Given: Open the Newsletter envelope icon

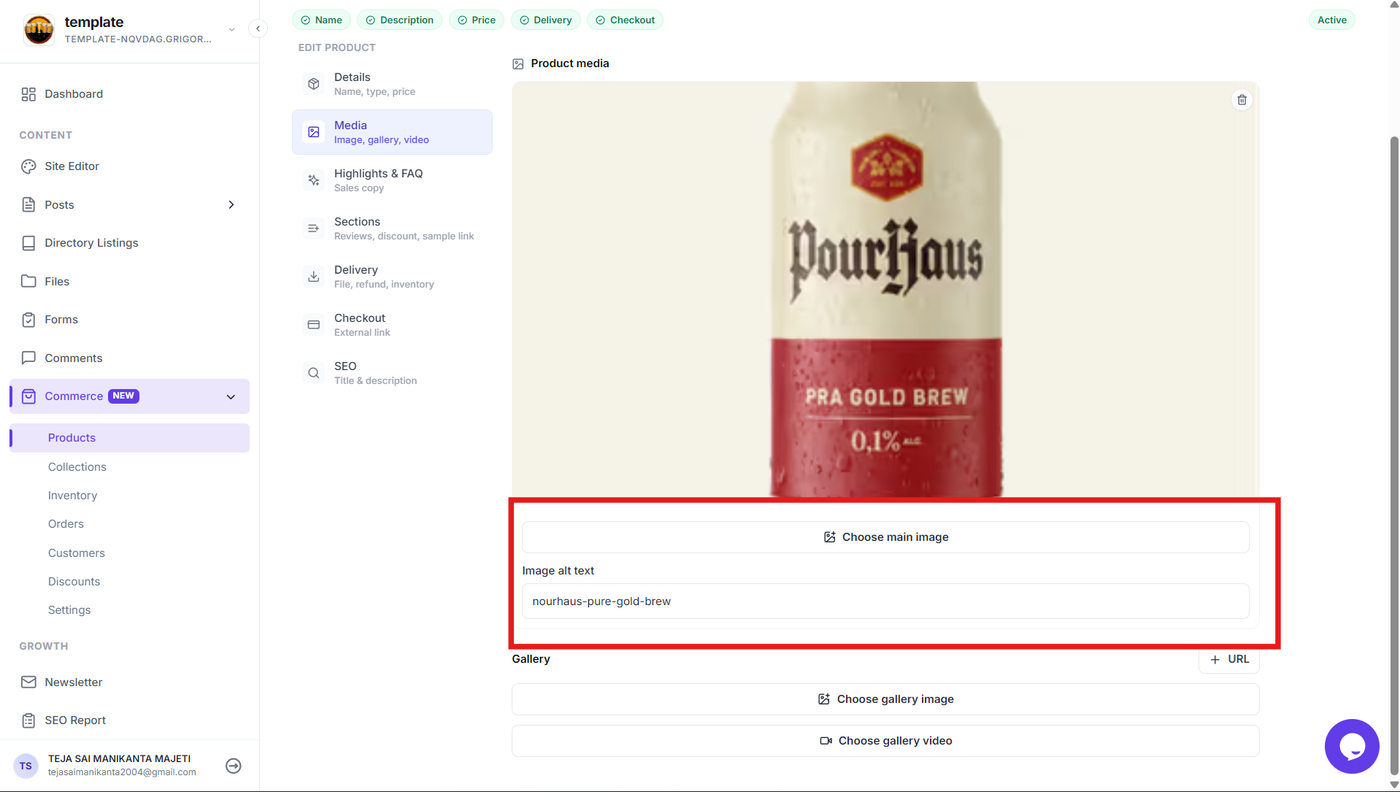Looking at the screenshot, I should 28,682.
